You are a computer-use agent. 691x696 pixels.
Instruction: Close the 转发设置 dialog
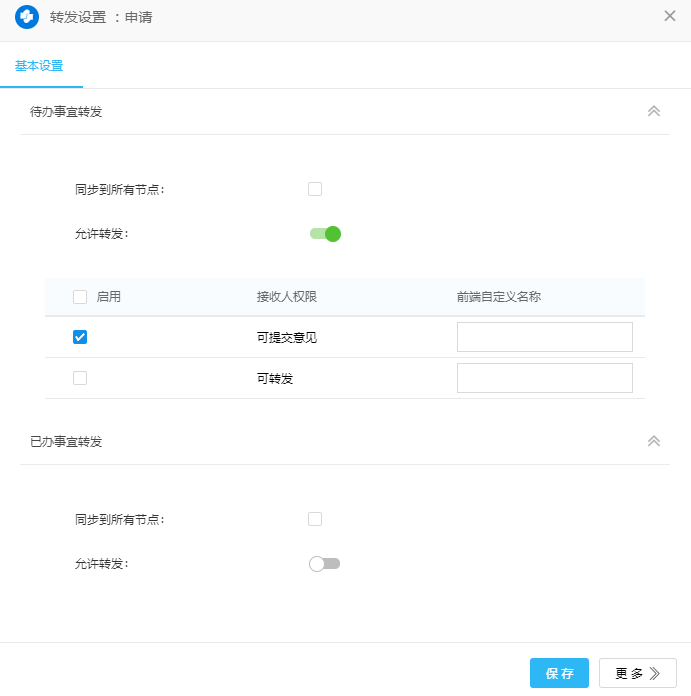pos(670,16)
